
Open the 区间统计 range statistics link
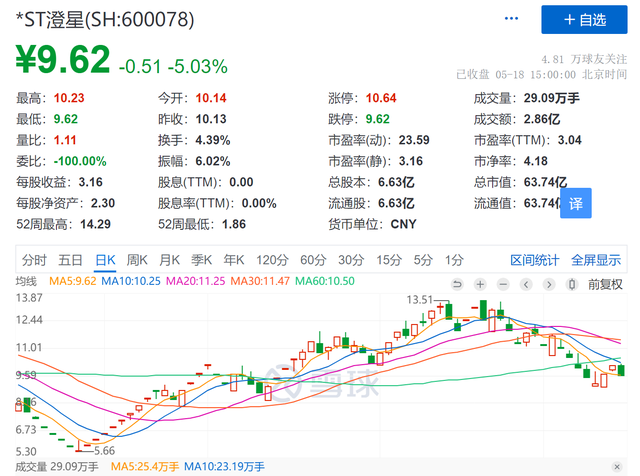[x=534, y=260]
